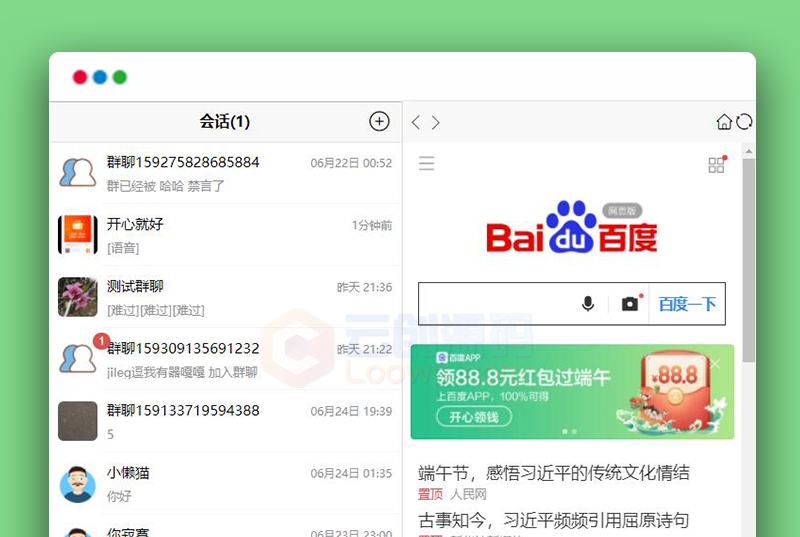Image resolution: width=800 pixels, height=537 pixels.
Task: Click the 你好 message preview
Action: coord(119,496)
